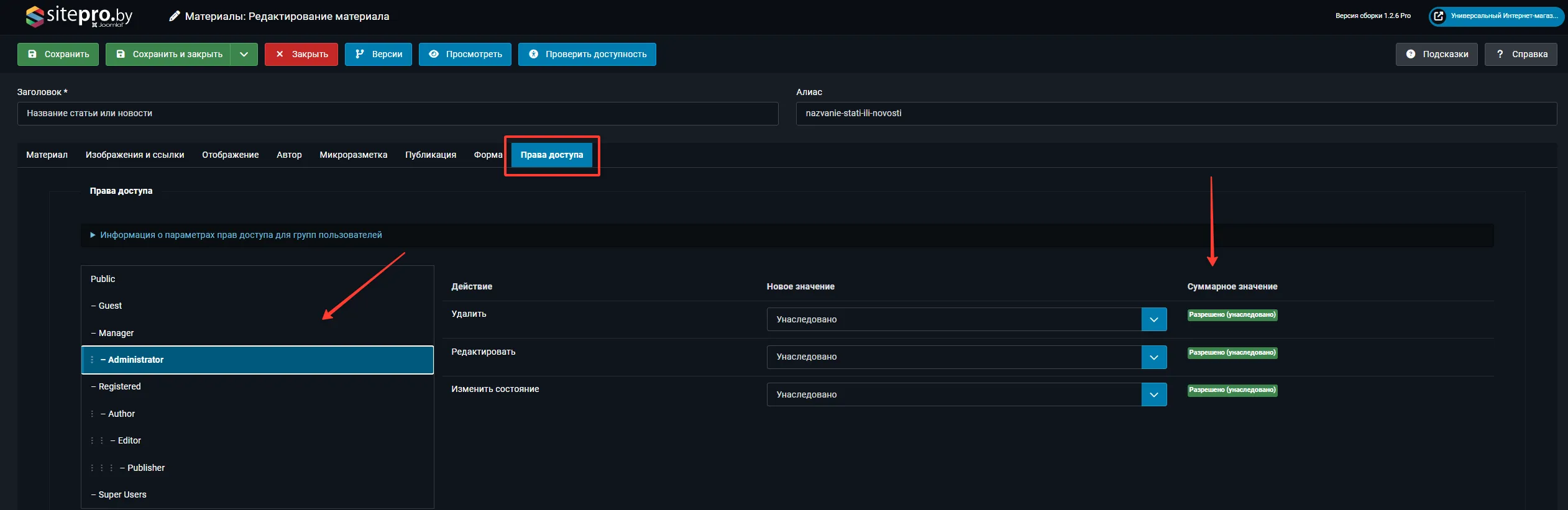Switch to Images and Links tab
Viewport: 1568px width, 510px height.
[x=135, y=155]
